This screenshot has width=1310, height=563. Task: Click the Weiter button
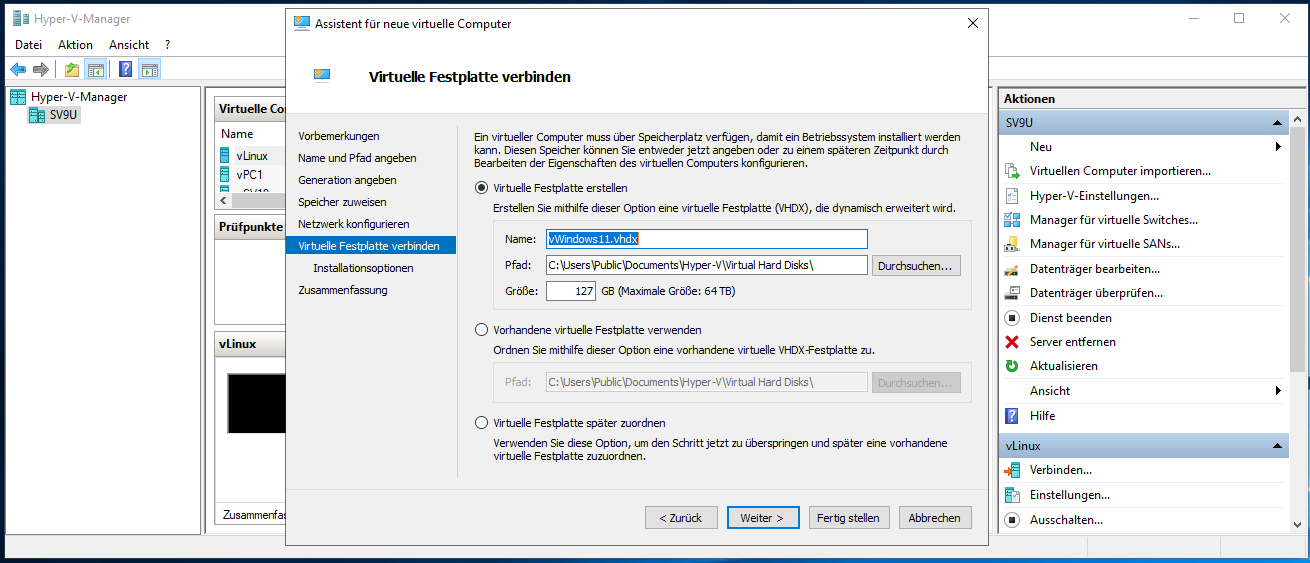[762, 518]
